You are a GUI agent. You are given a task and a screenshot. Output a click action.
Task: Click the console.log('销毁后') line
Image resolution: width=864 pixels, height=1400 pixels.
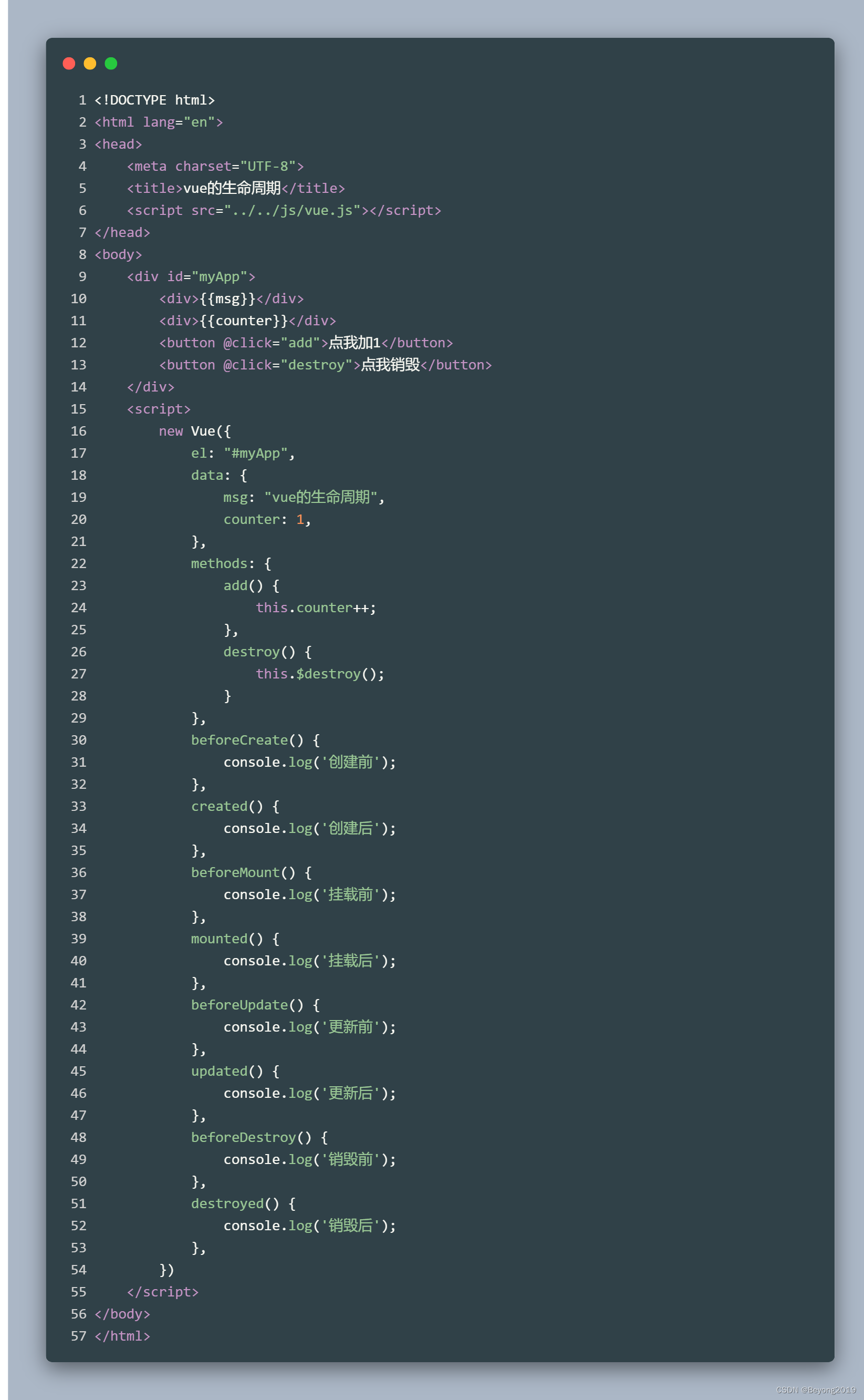click(x=310, y=1227)
